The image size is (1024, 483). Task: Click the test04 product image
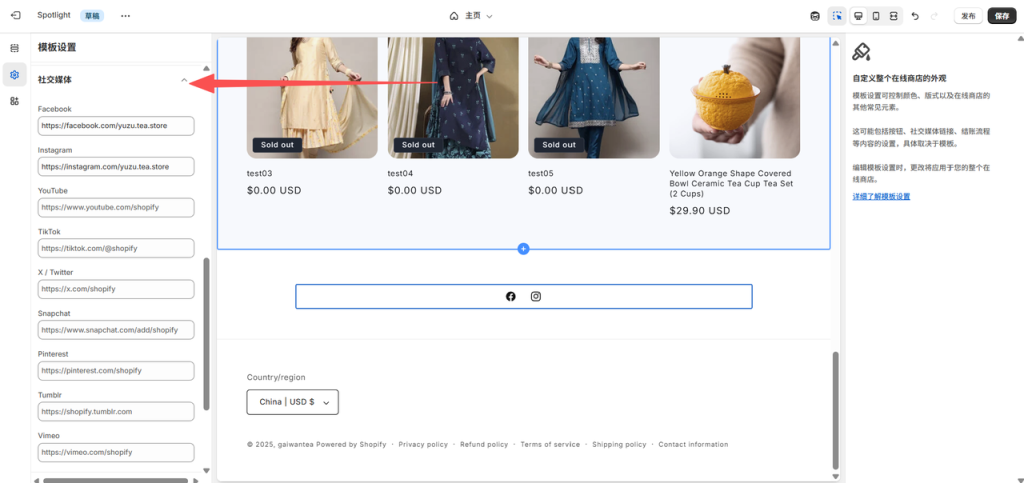click(453, 97)
